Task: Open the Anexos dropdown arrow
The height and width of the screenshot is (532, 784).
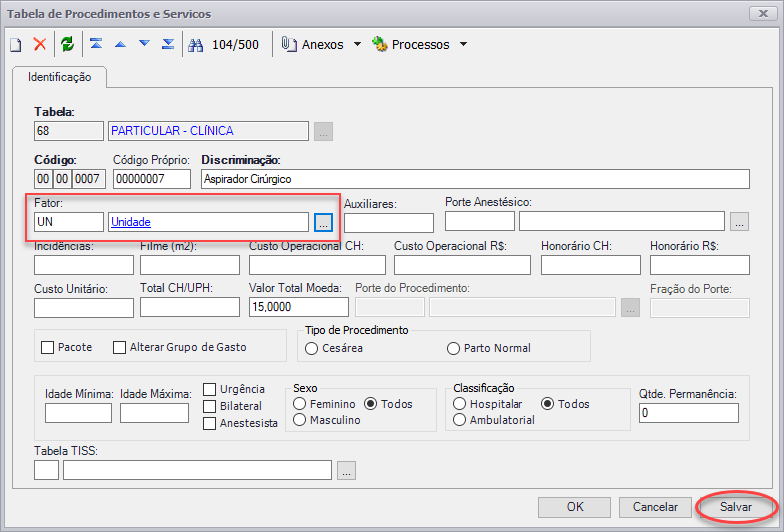Action: tap(358, 44)
